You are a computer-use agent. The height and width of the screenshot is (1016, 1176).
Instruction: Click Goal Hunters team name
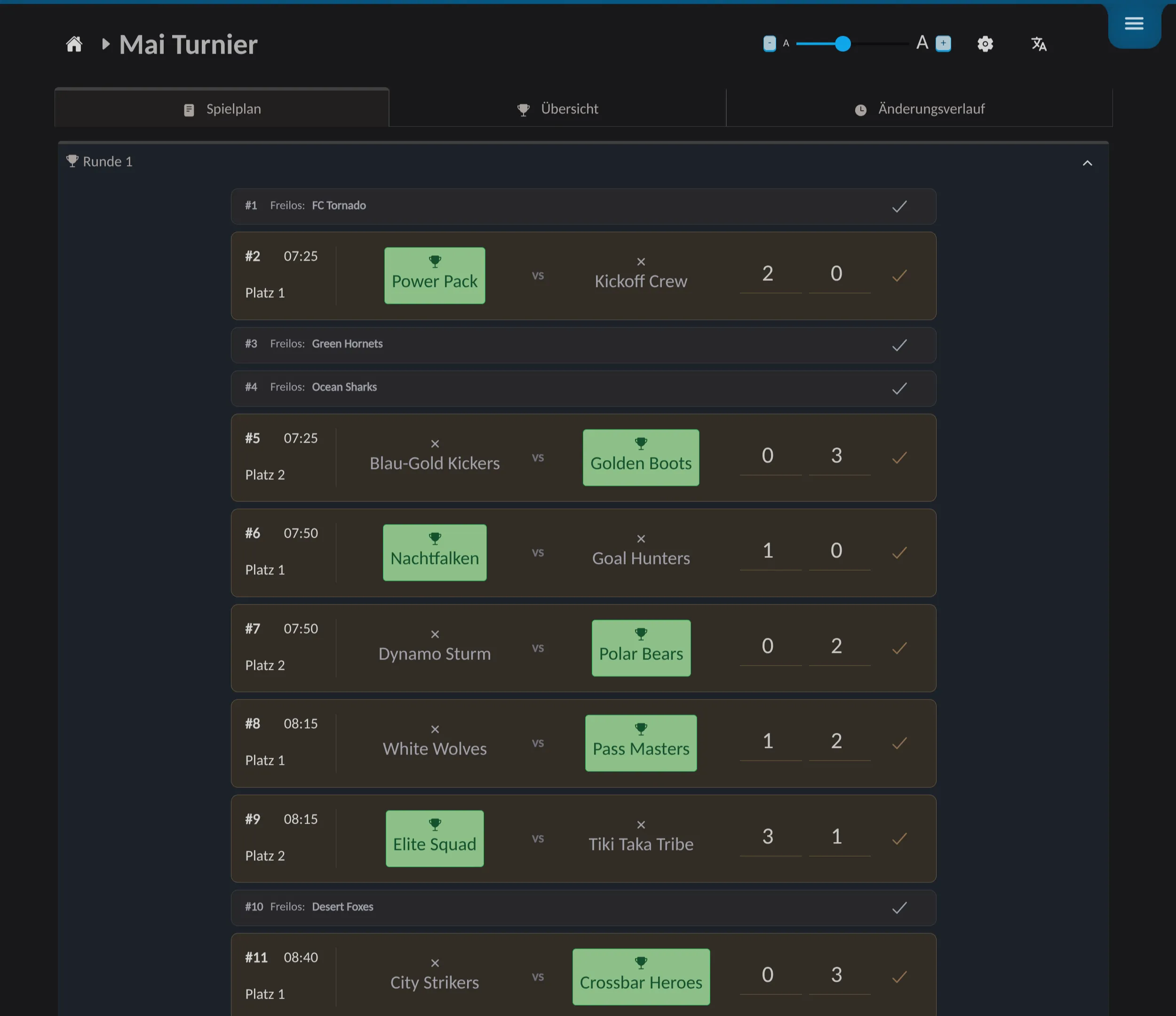[641, 558]
